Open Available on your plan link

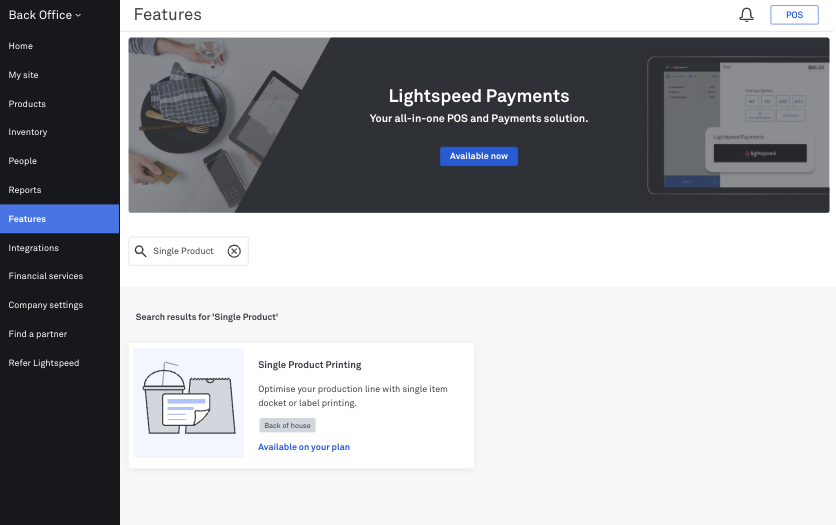click(x=304, y=447)
